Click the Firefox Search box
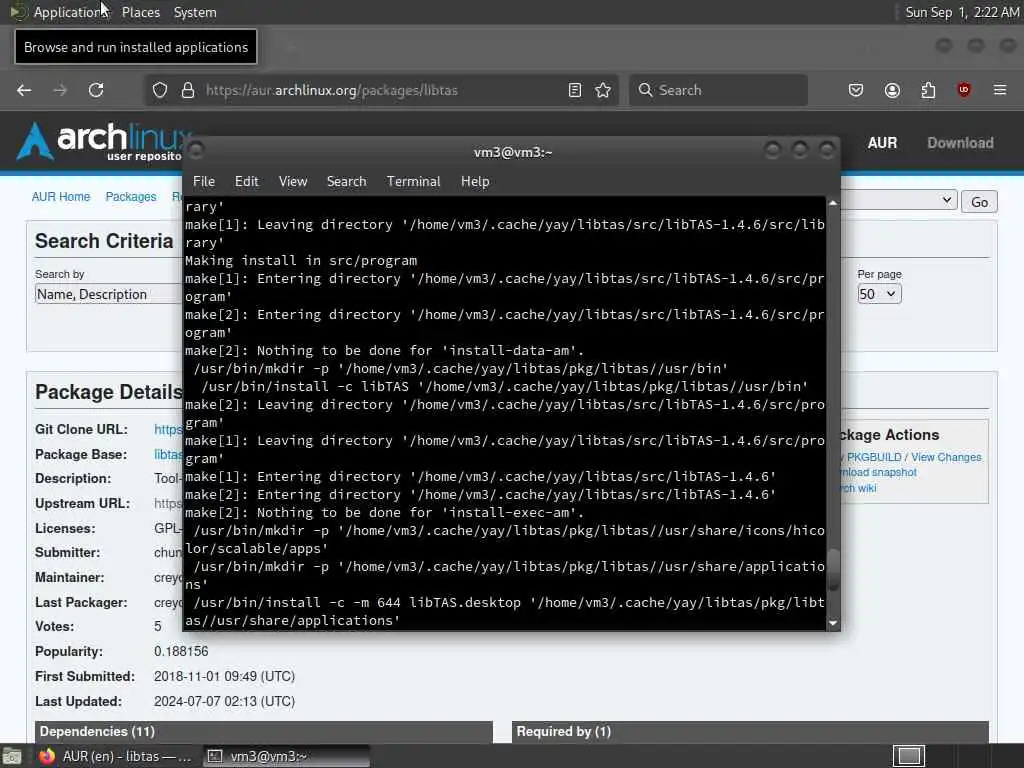This screenshot has height=768, width=1024. pyautogui.click(x=718, y=90)
